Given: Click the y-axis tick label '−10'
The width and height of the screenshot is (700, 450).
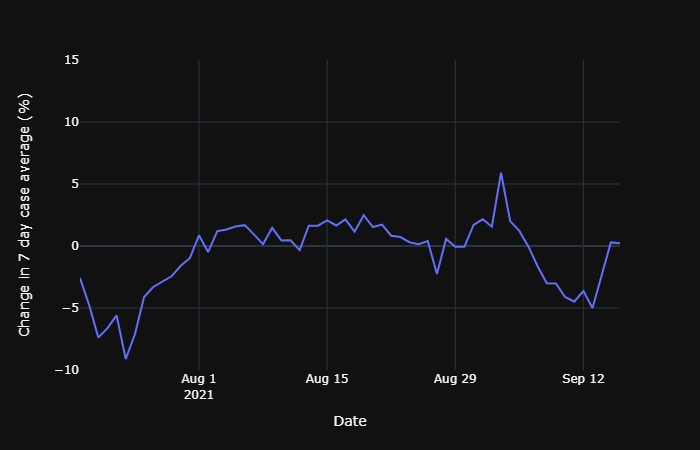Looking at the screenshot, I should click(67, 370).
